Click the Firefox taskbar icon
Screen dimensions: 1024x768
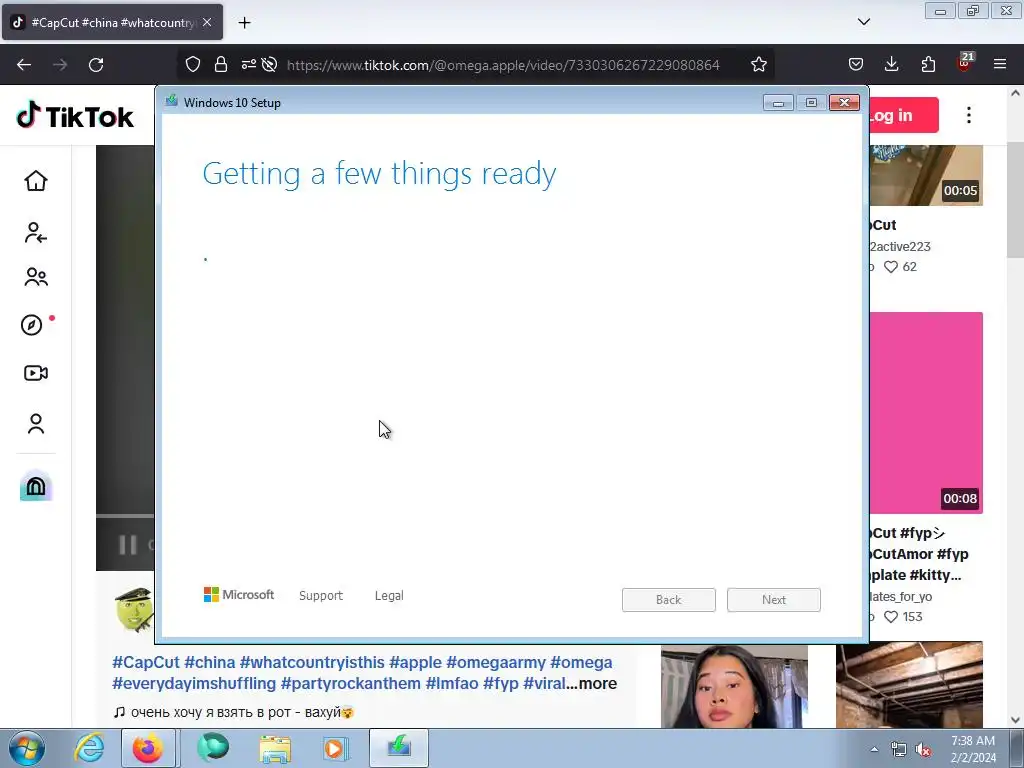point(148,748)
